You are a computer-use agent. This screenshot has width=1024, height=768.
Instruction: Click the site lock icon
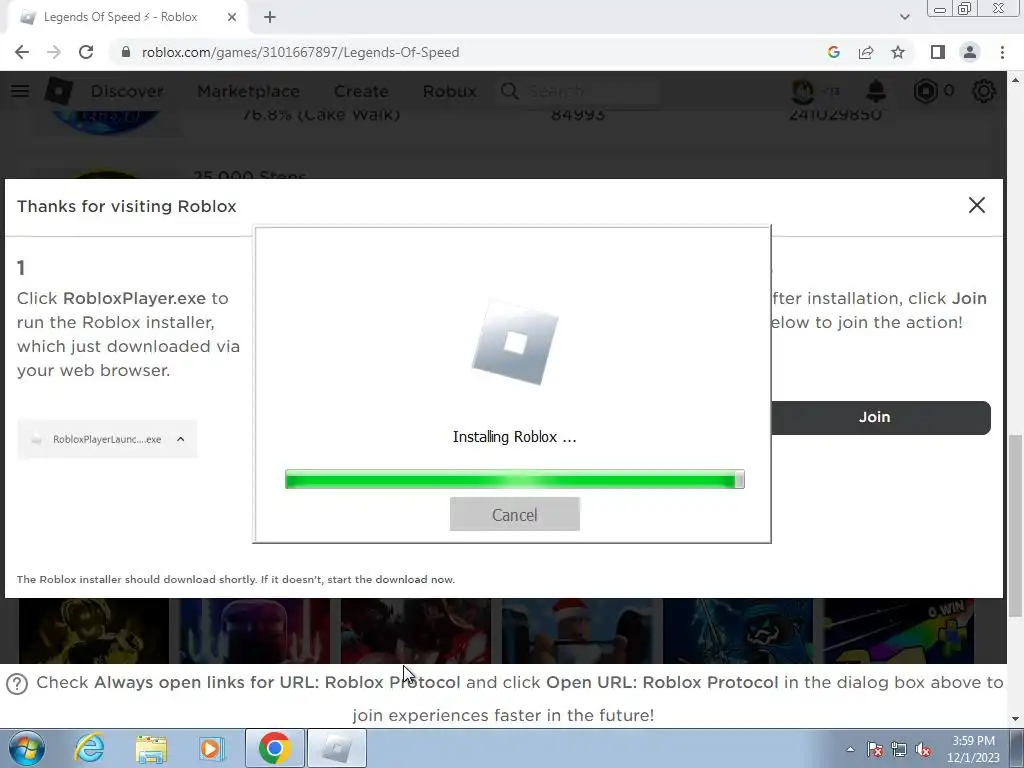126,52
